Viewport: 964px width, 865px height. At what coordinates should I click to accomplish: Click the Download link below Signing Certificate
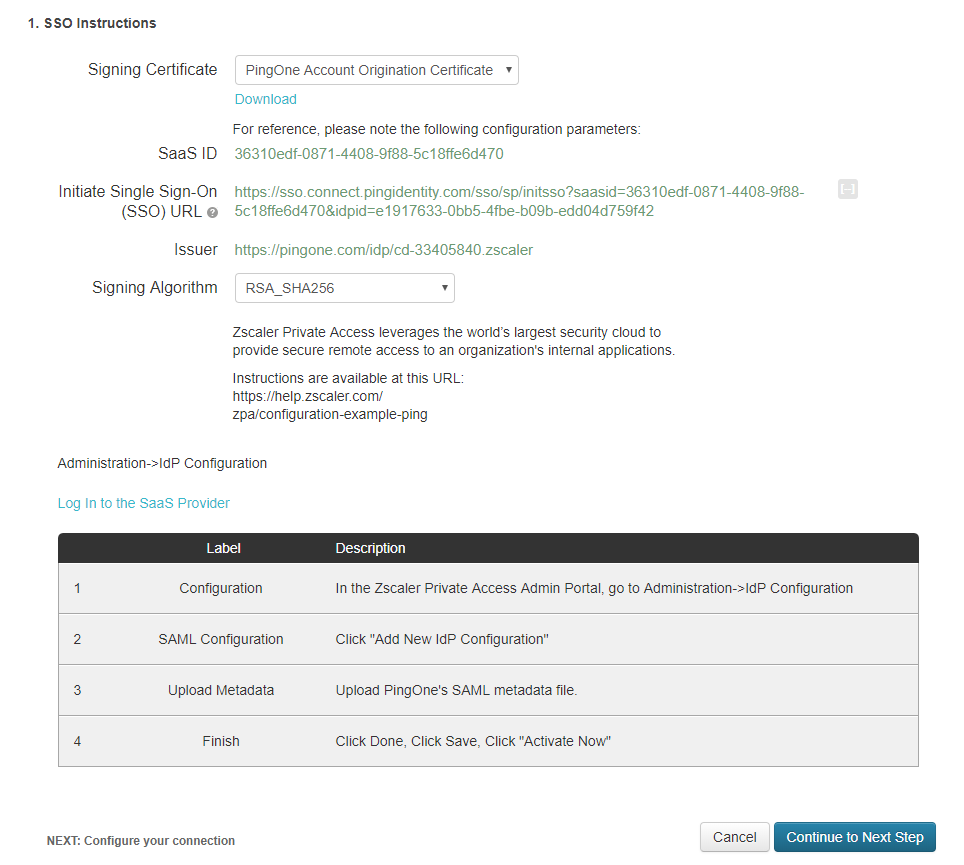click(x=265, y=99)
